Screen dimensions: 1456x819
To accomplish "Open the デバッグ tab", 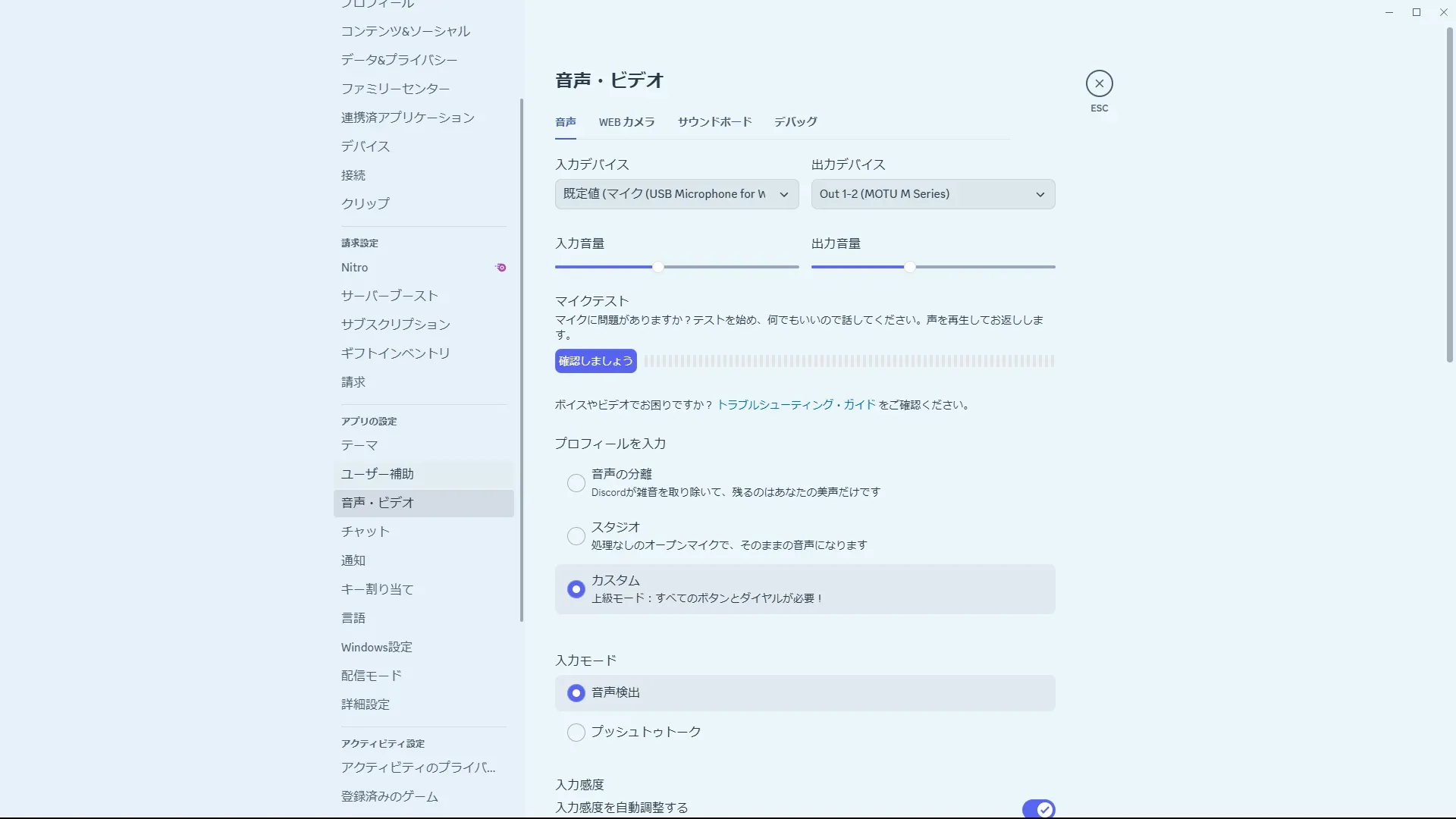I will 795,122.
